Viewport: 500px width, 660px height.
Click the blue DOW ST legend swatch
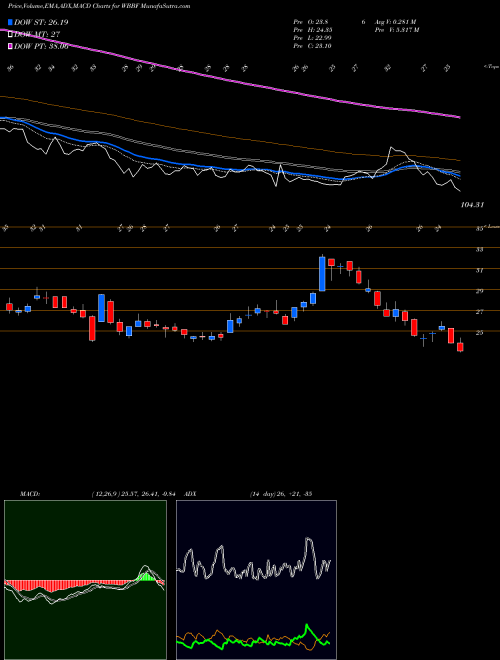(10, 22)
